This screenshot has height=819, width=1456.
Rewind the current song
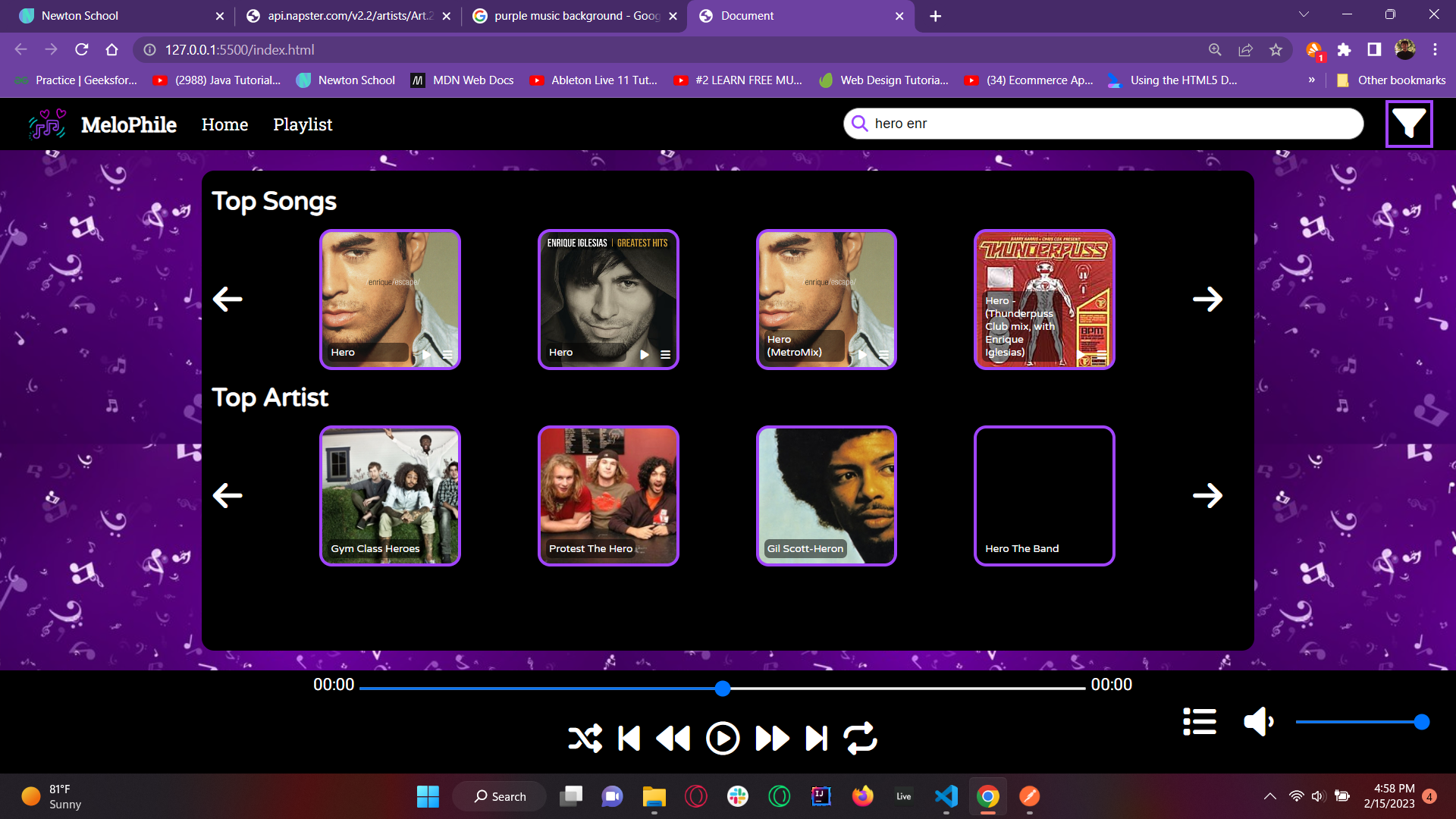coord(673,738)
